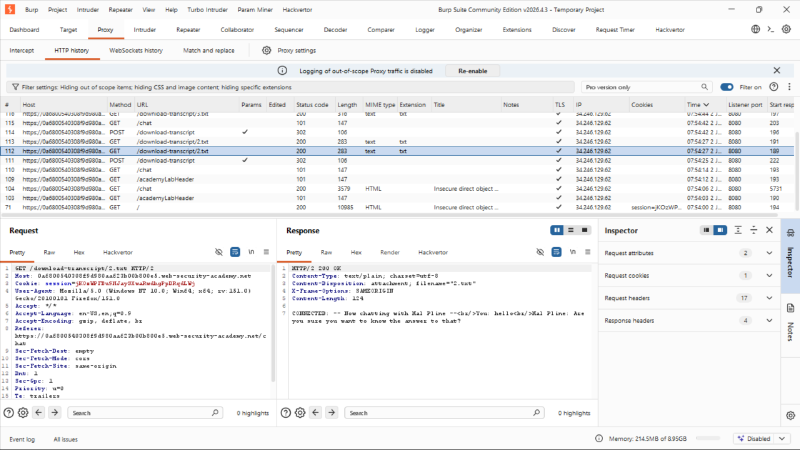Click the memory usage progress bar
Viewport: 800px width, 450px height.
[708, 438]
